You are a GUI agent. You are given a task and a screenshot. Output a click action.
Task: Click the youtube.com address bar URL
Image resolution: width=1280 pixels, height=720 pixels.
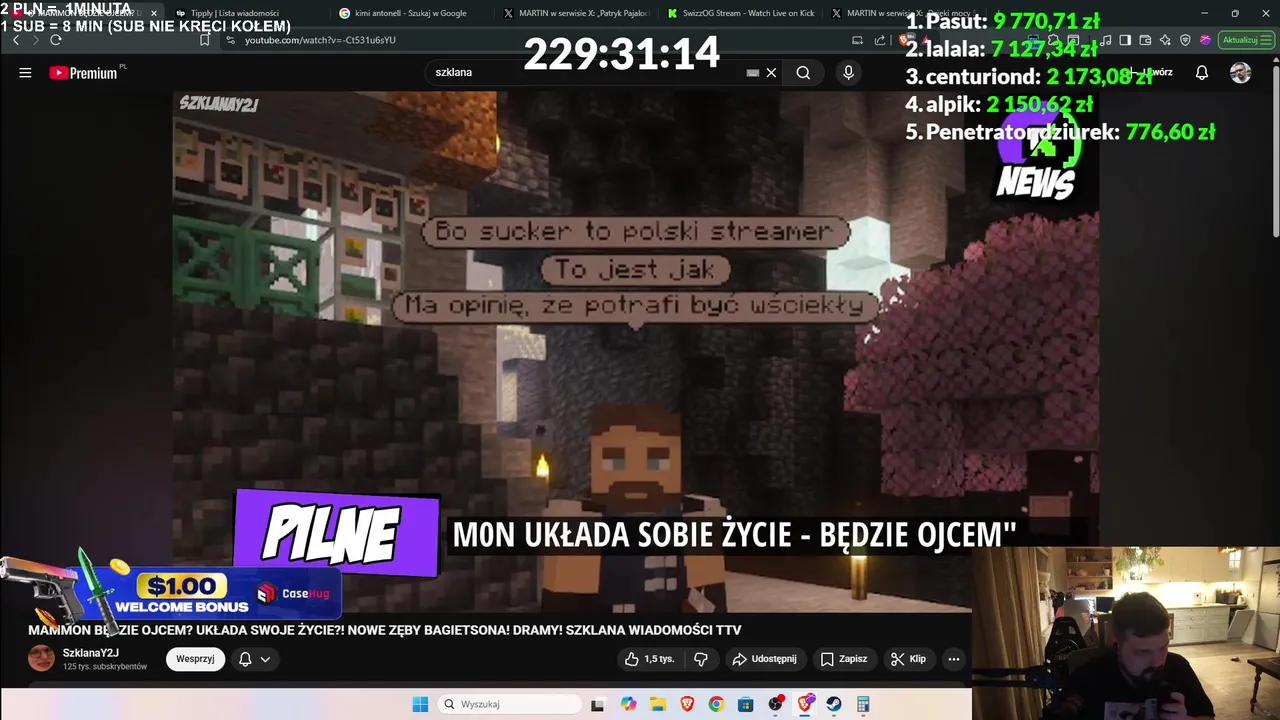tap(320, 40)
